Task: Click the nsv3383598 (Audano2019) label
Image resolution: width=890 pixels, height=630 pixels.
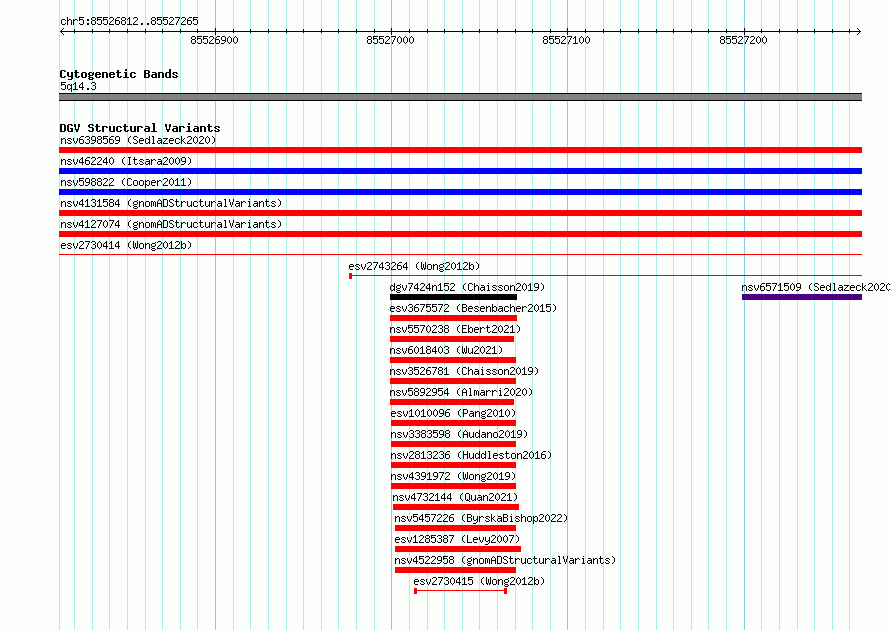Action: (x=459, y=434)
